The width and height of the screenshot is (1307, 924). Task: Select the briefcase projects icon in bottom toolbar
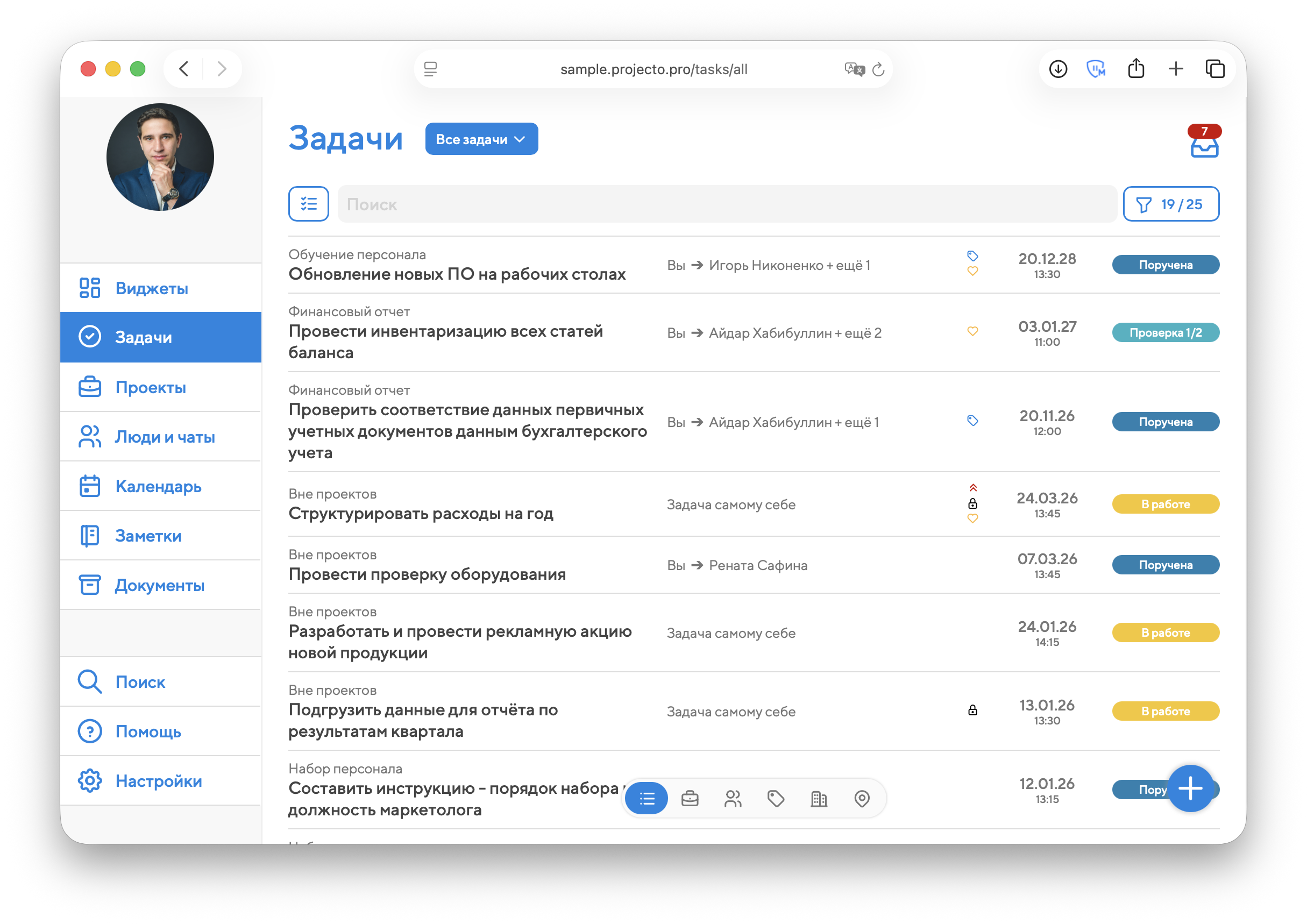pos(690,798)
